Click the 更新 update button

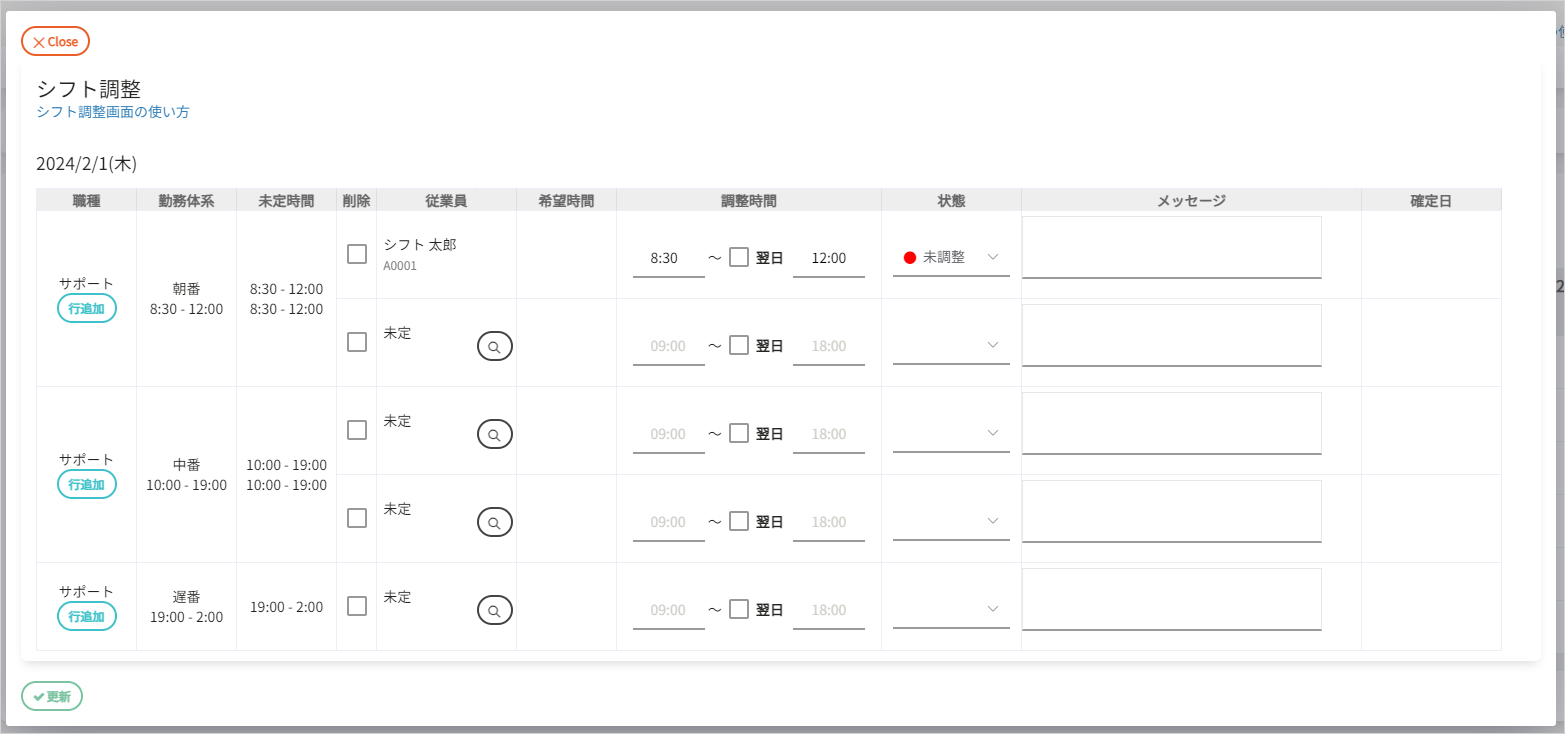[x=52, y=696]
